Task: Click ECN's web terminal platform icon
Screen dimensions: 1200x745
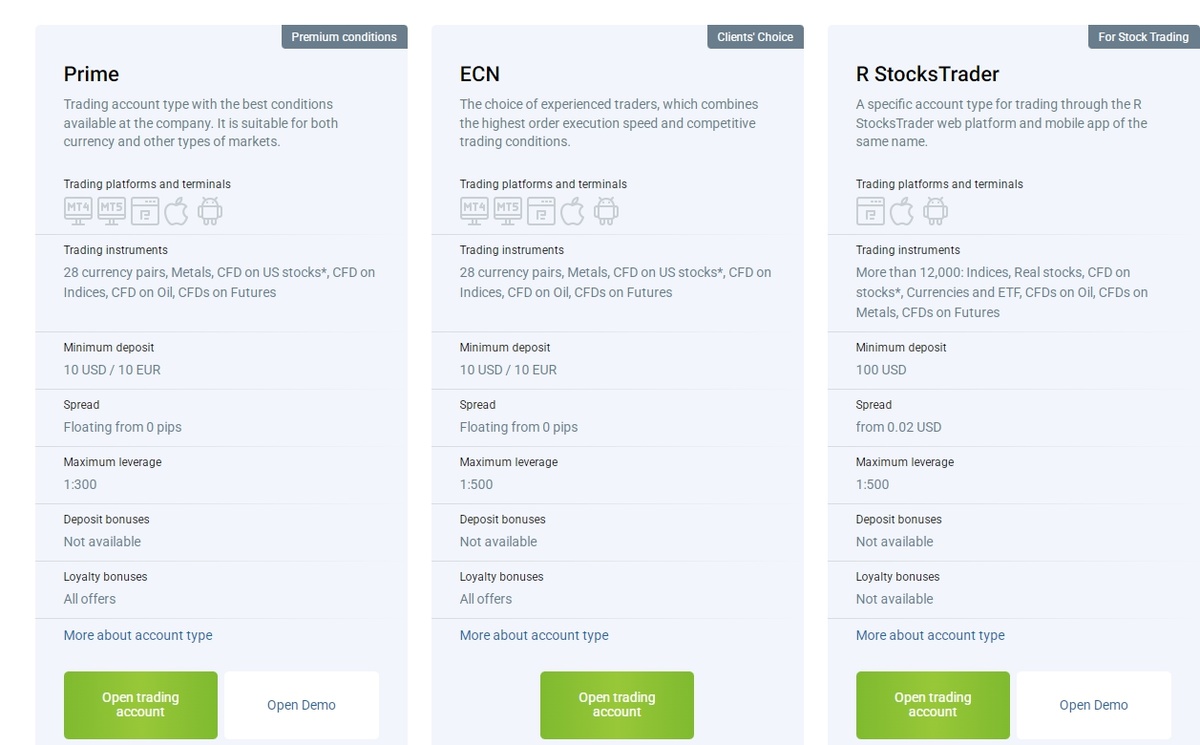Action: point(541,210)
